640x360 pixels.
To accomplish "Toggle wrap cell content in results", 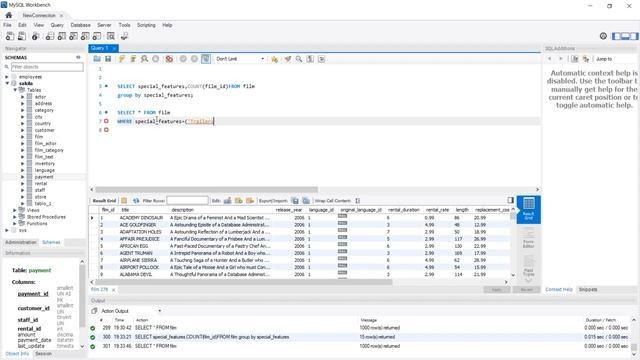I will coord(358,201).
